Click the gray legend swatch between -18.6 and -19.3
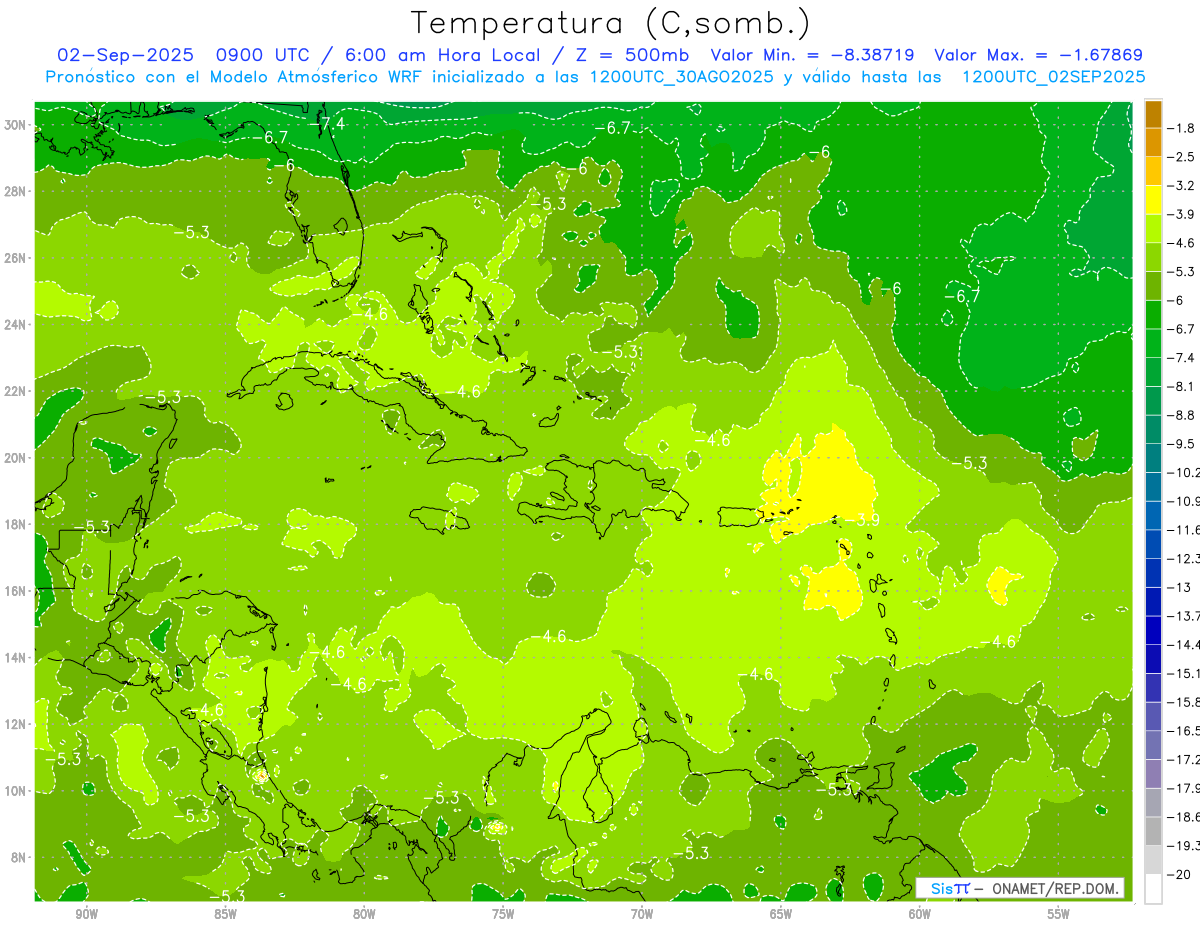 (x=1153, y=831)
